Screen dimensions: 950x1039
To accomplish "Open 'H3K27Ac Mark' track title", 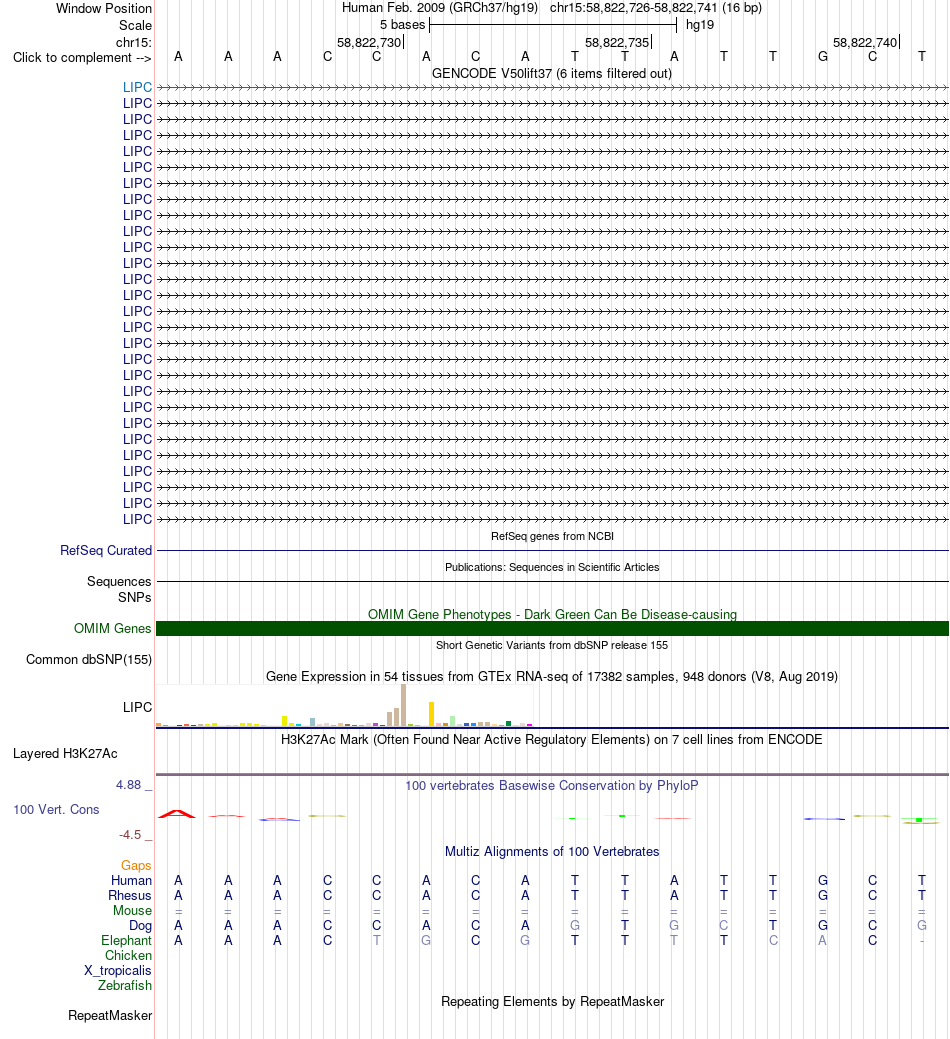I will [552, 739].
